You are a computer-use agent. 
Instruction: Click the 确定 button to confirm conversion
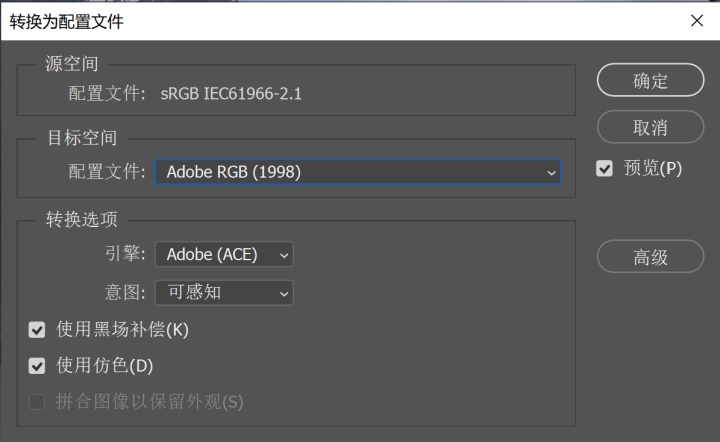pos(650,80)
